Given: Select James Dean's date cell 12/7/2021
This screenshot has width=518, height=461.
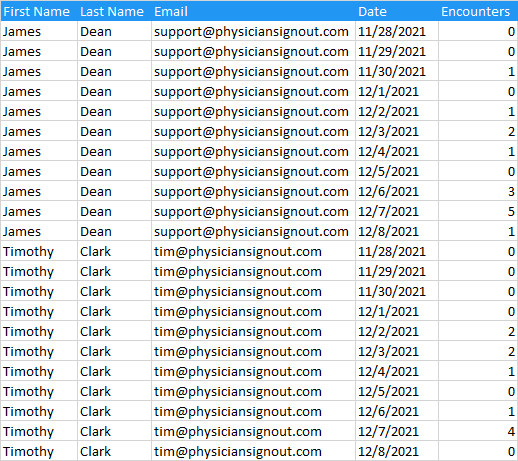Looking at the screenshot, I should [x=397, y=212].
